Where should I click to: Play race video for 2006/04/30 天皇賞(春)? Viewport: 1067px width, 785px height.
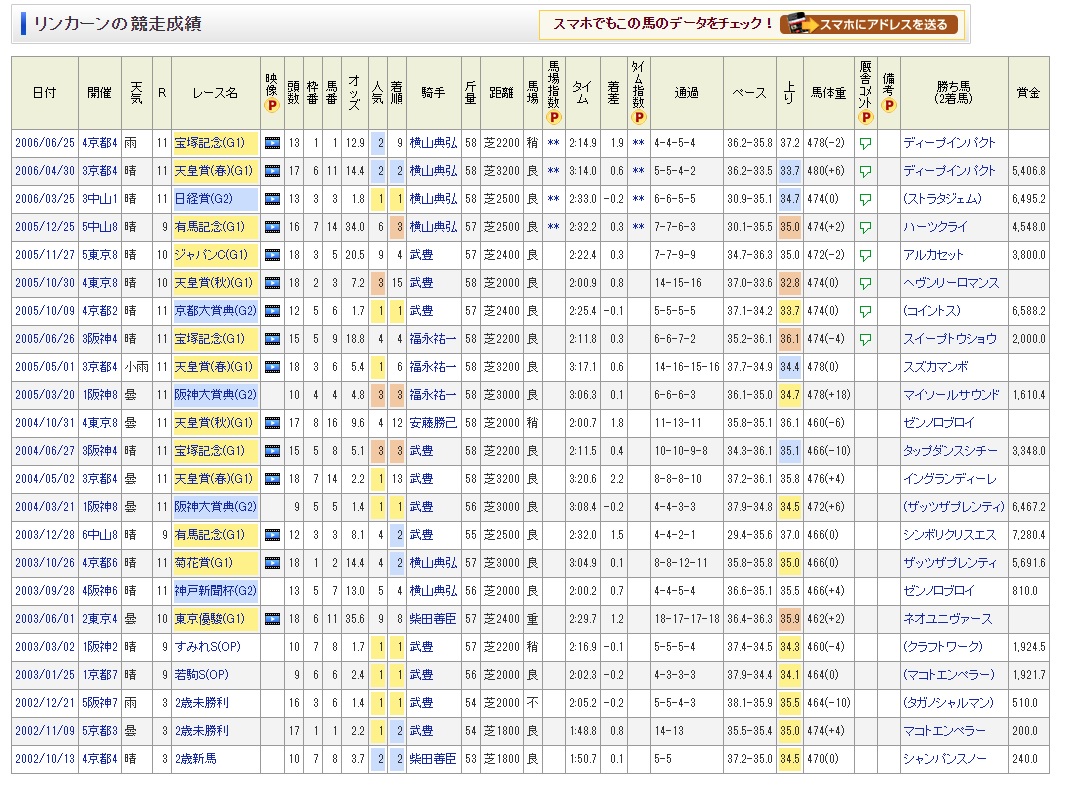[272, 171]
